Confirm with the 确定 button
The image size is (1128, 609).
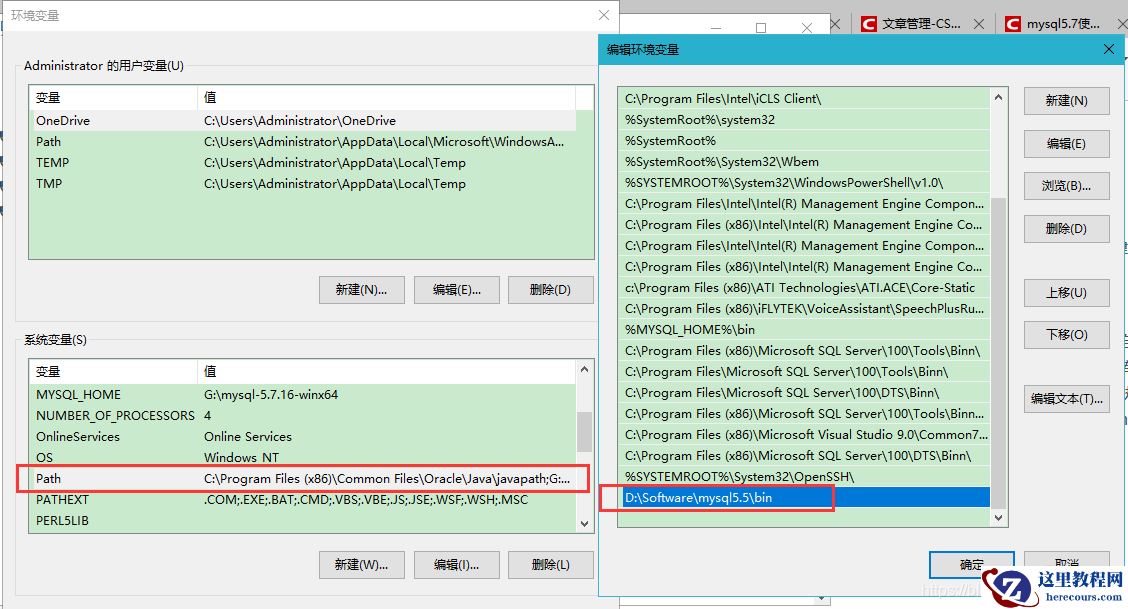(971, 564)
